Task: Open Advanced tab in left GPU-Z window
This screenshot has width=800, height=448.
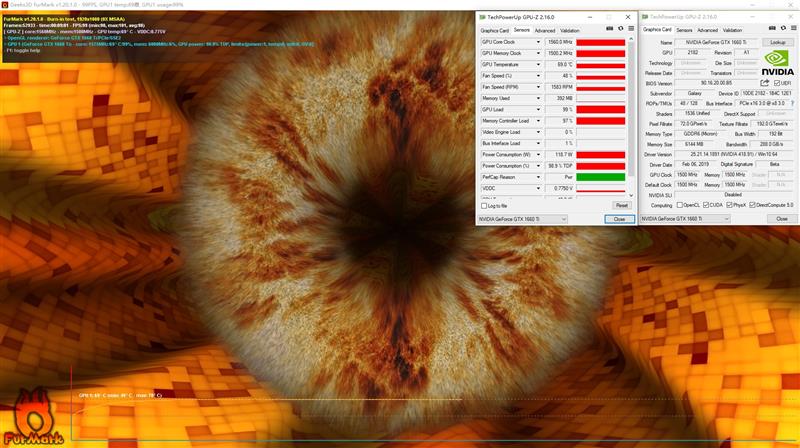Action: click(544, 30)
